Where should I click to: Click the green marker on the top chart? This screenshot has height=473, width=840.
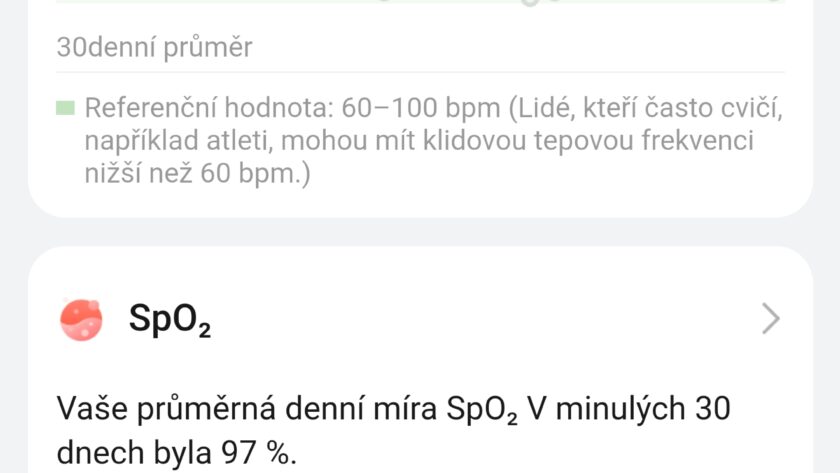click(530, 3)
